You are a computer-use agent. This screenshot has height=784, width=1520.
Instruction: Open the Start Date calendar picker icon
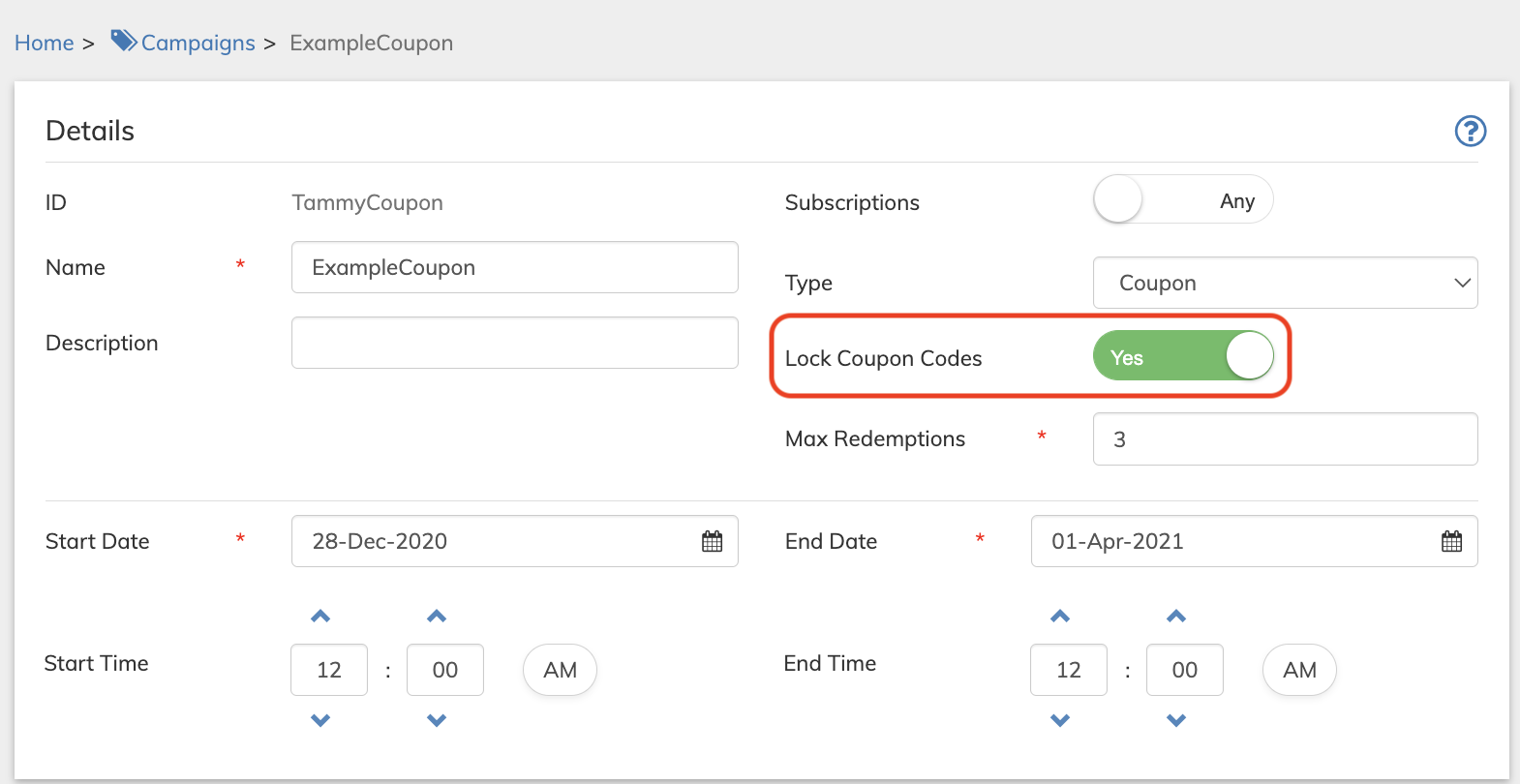(713, 541)
